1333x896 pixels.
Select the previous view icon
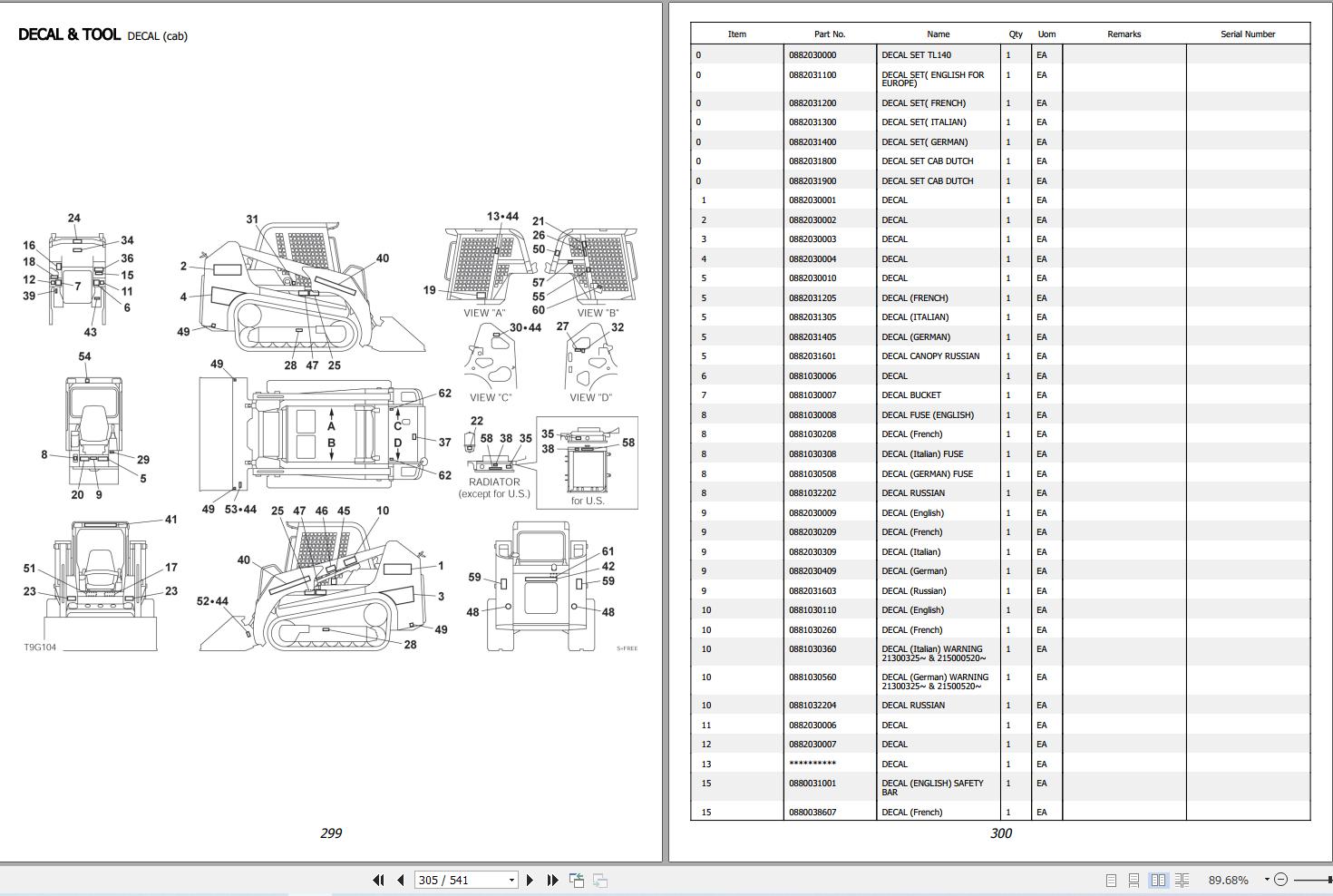[577, 879]
